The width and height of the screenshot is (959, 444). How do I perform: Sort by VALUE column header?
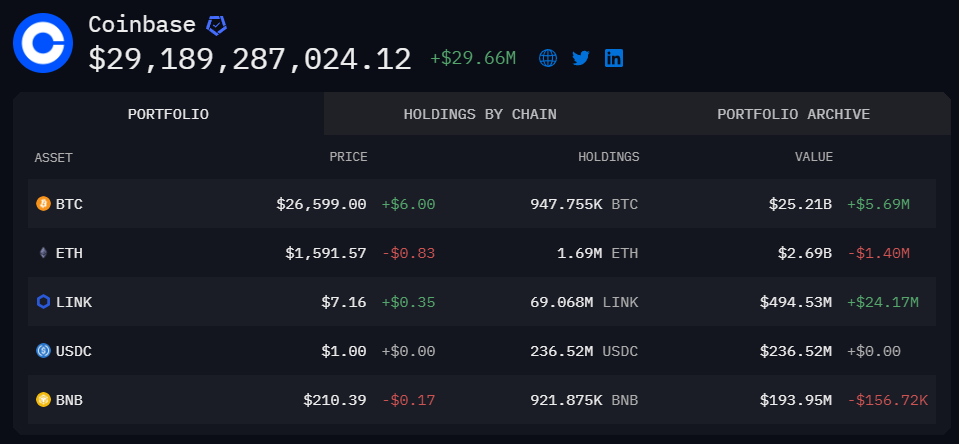pyautogui.click(x=814, y=157)
